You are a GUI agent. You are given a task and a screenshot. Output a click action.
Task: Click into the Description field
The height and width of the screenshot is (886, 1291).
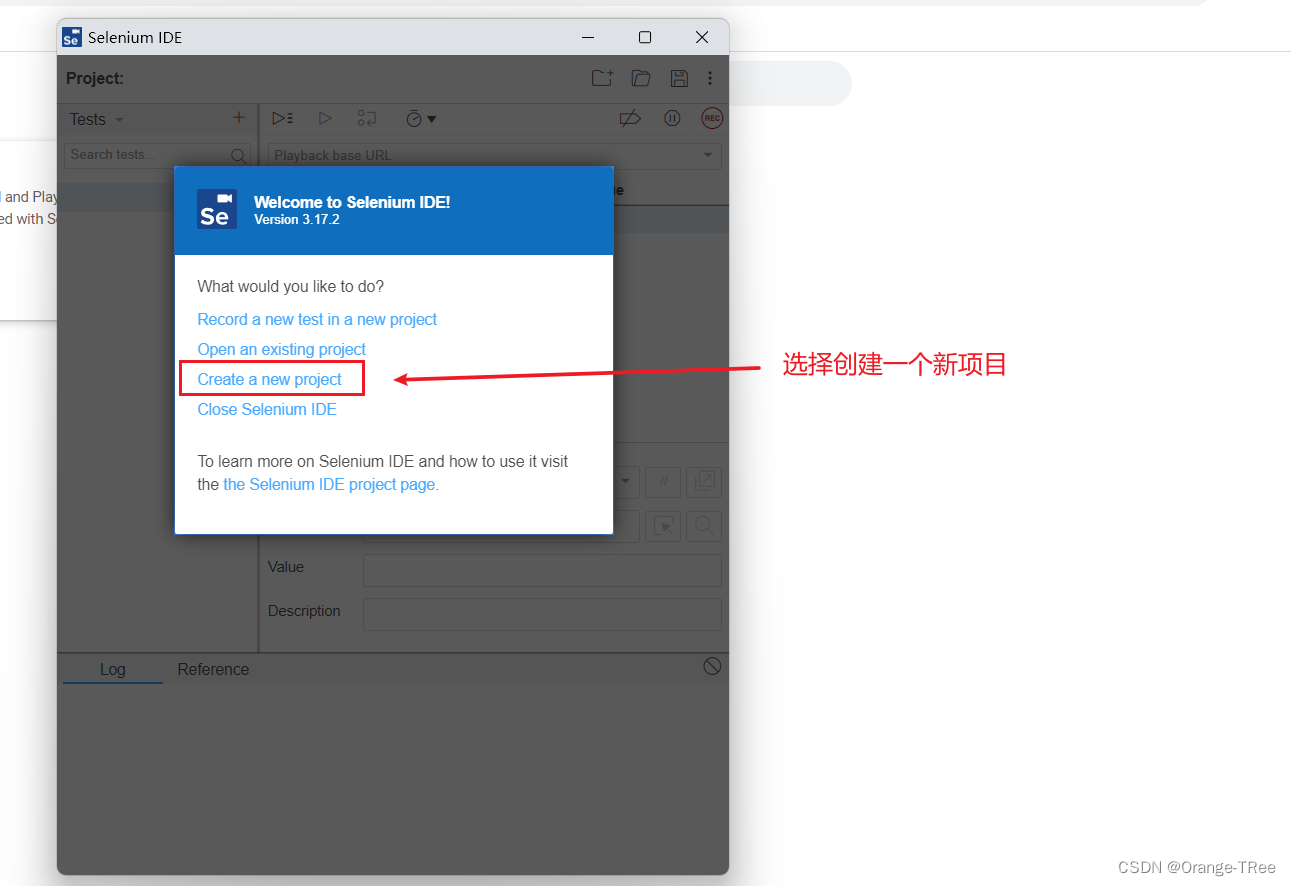542,614
